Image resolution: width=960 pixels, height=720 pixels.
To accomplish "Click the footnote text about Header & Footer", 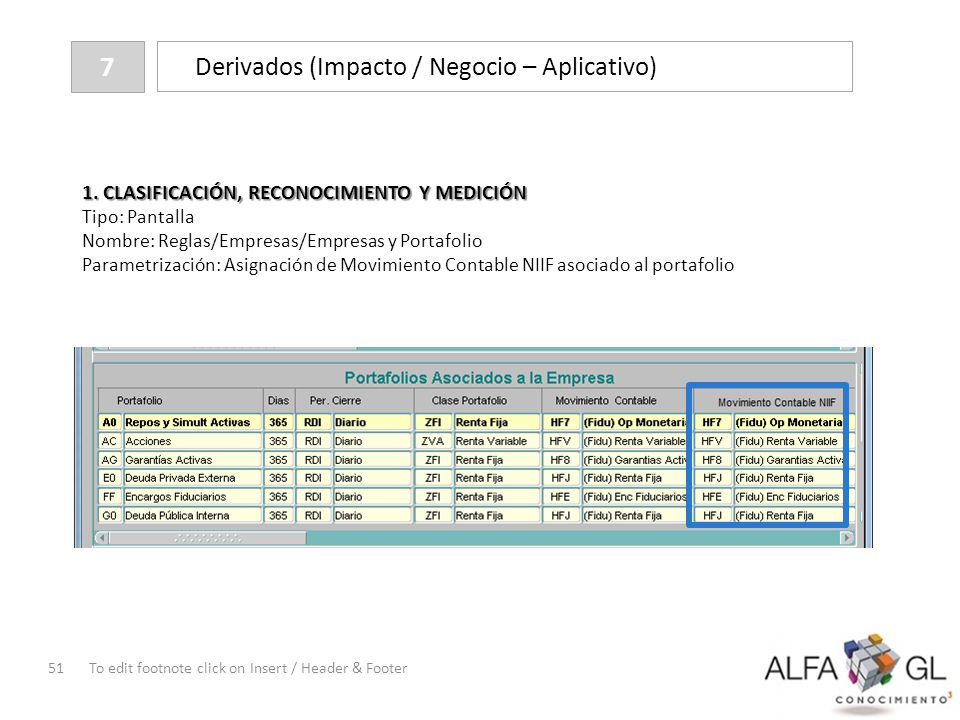I will pos(248,668).
